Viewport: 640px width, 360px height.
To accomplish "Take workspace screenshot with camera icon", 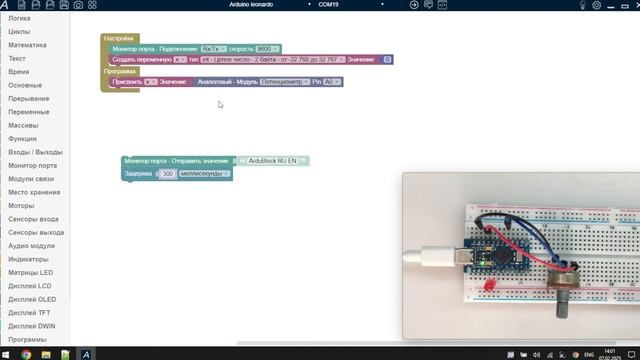I will tap(78, 5).
